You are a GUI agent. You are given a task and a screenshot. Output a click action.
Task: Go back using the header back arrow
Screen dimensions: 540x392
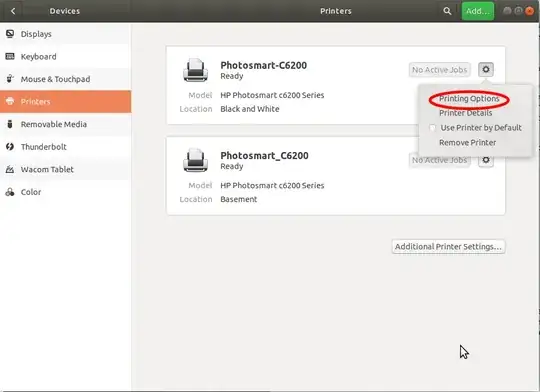click(13, 11)
